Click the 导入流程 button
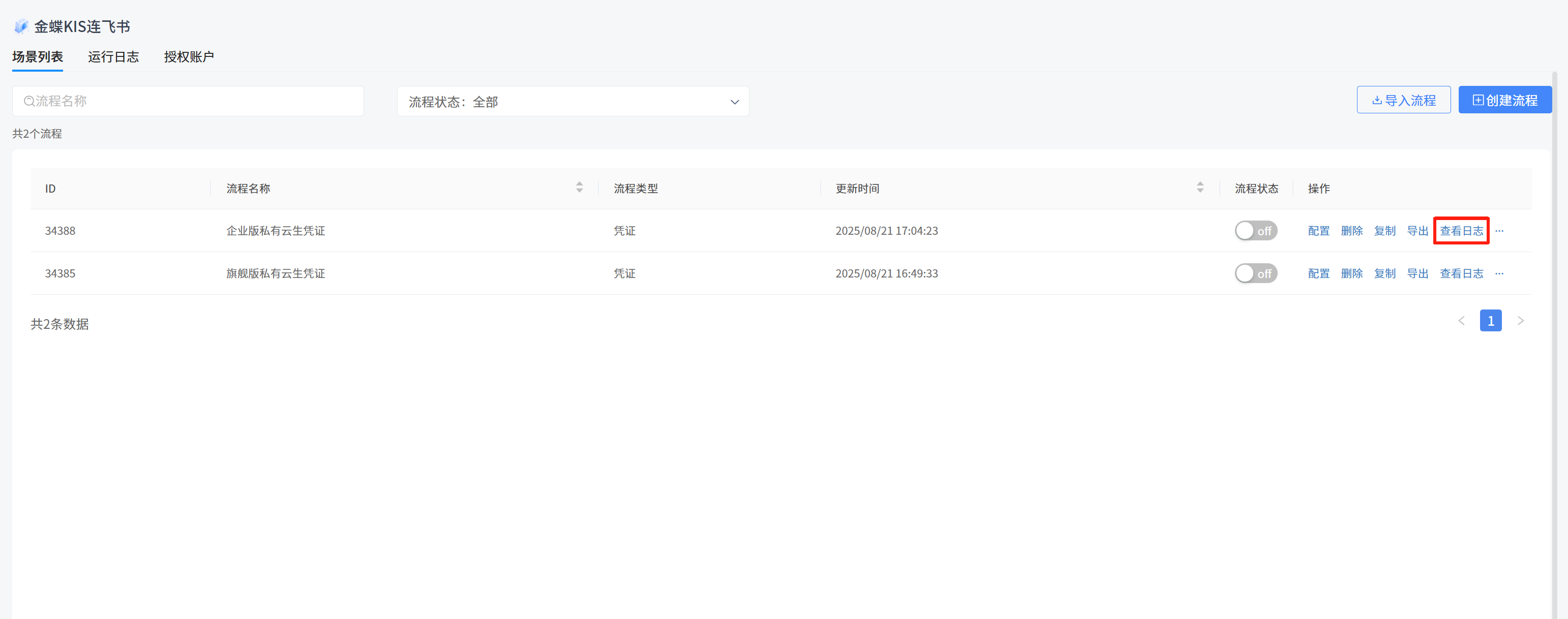 1403,100
